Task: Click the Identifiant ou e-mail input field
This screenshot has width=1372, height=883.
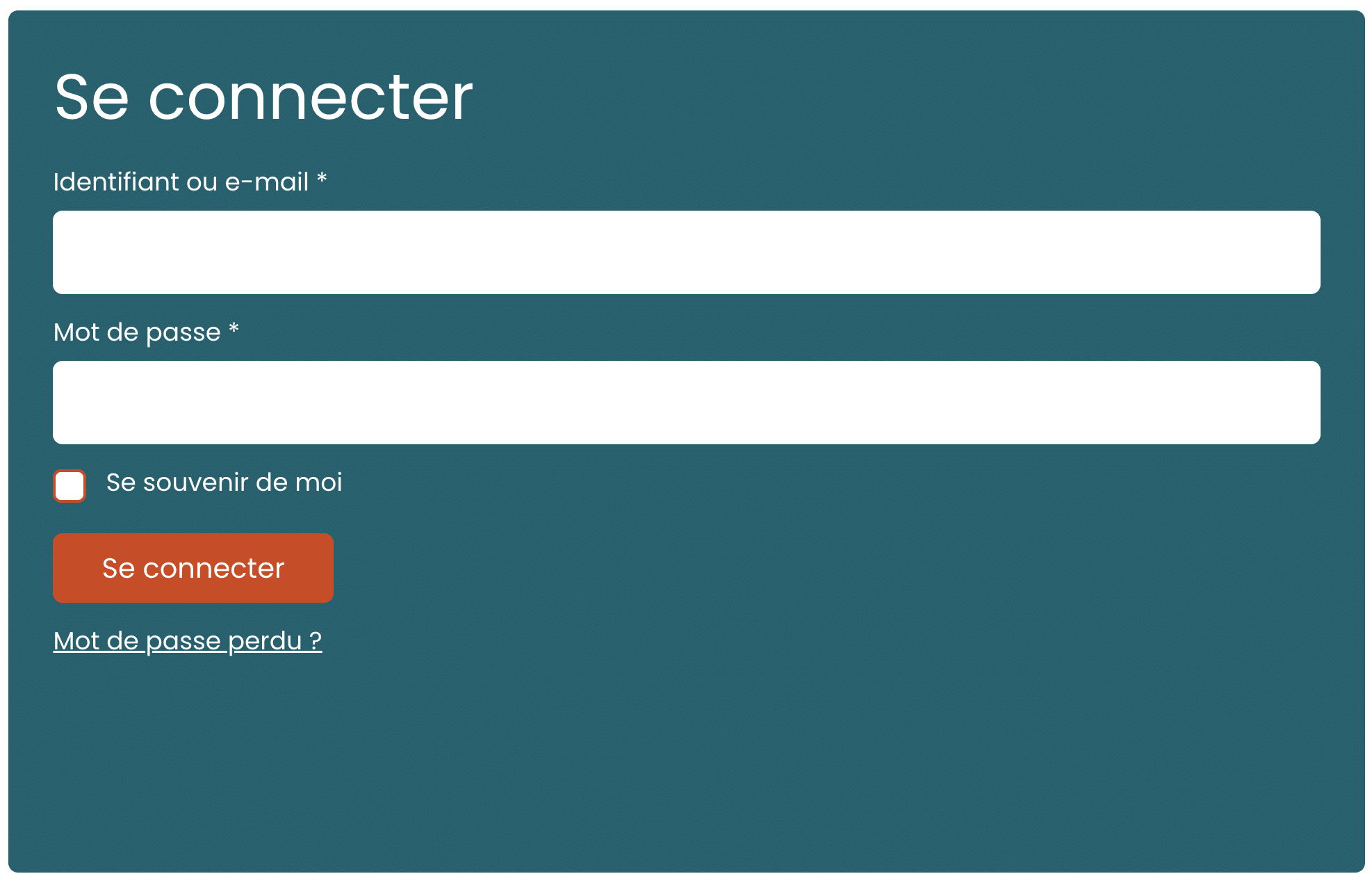Action: coord(686,252)
